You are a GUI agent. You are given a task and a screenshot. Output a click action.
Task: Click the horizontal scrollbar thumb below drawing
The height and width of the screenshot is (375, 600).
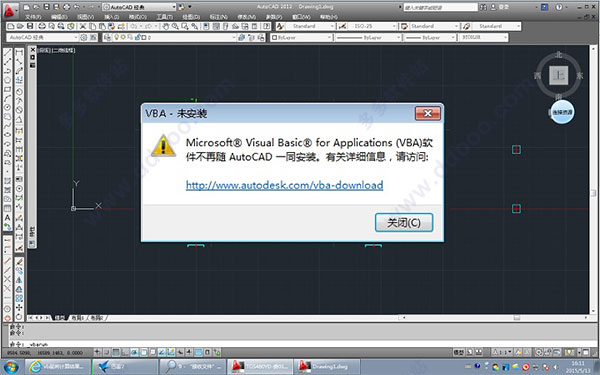coord(517,318)
